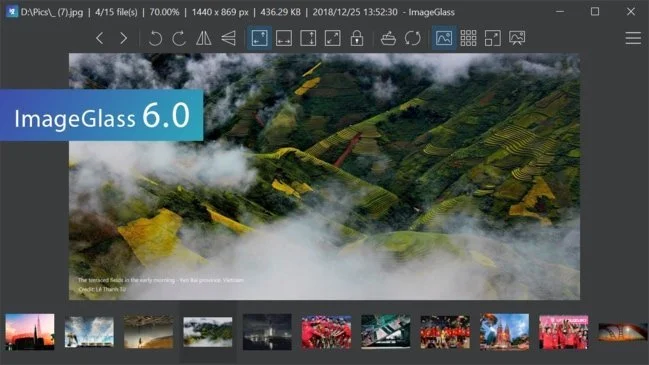Rotate image counterclockwise
This screenshot has width=649, height=365.
(155, 38)
